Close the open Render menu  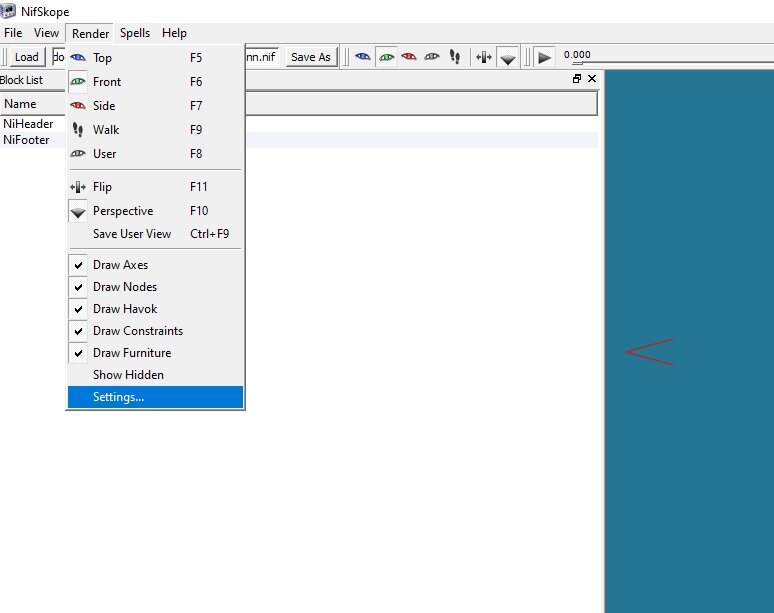pyautogui.click(x=90, y=34)
